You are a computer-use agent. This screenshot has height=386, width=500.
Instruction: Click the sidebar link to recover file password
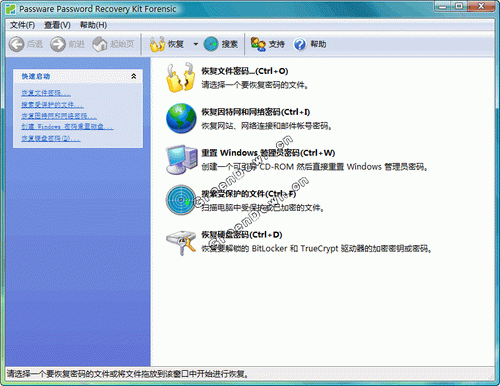tap(46, 93)
